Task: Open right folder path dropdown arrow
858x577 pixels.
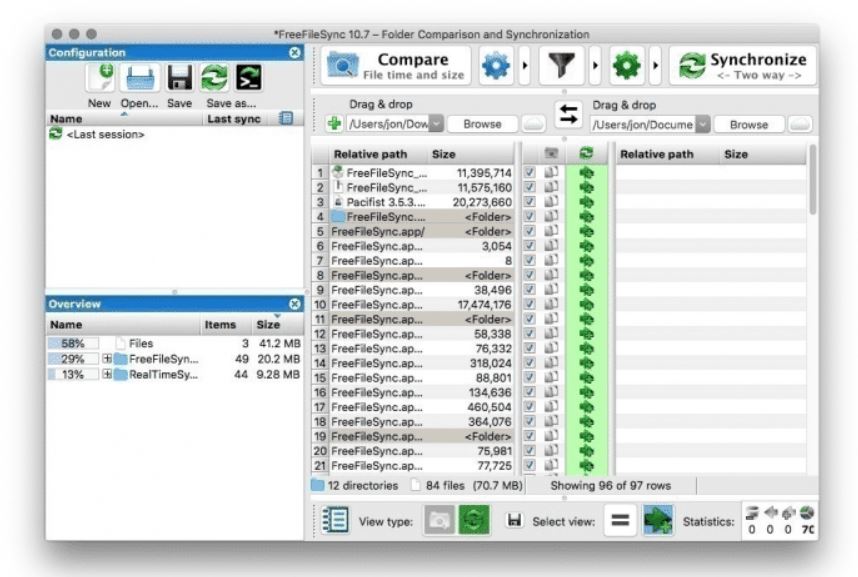Action: point(703,124)
